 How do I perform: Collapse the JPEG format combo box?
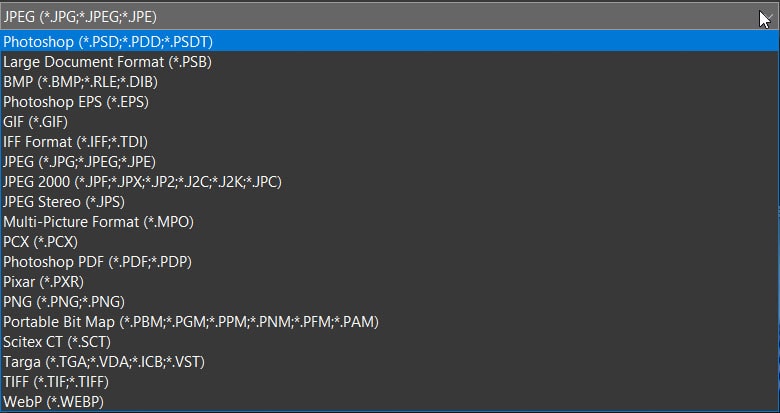point(390,17)
